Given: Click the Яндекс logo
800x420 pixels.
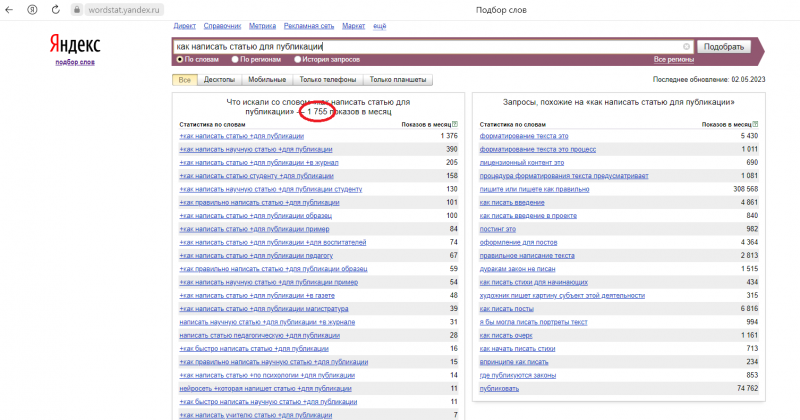Looking at the screenshot, I should (x=75, y=44).
